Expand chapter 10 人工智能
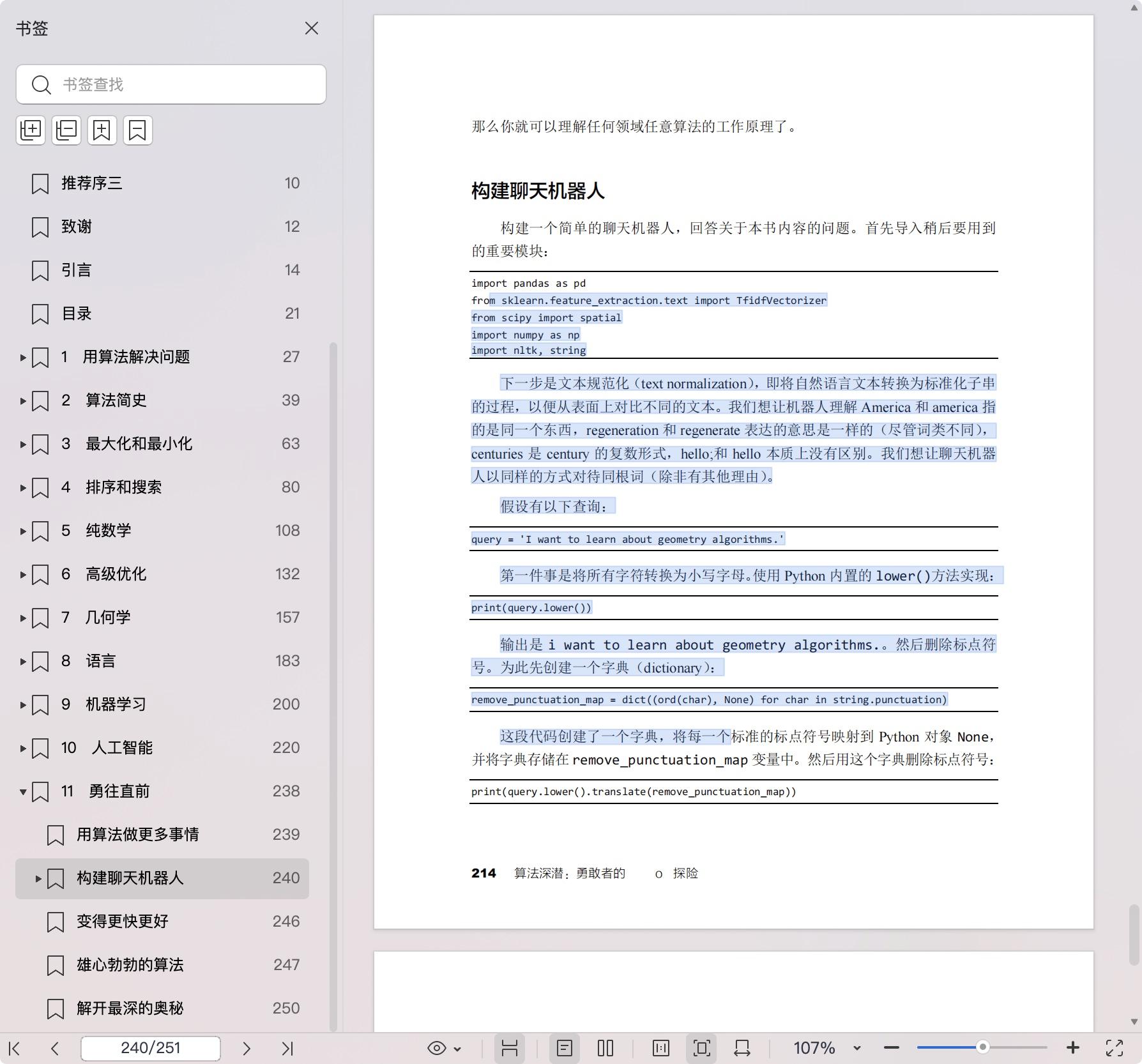 point(23,748)
